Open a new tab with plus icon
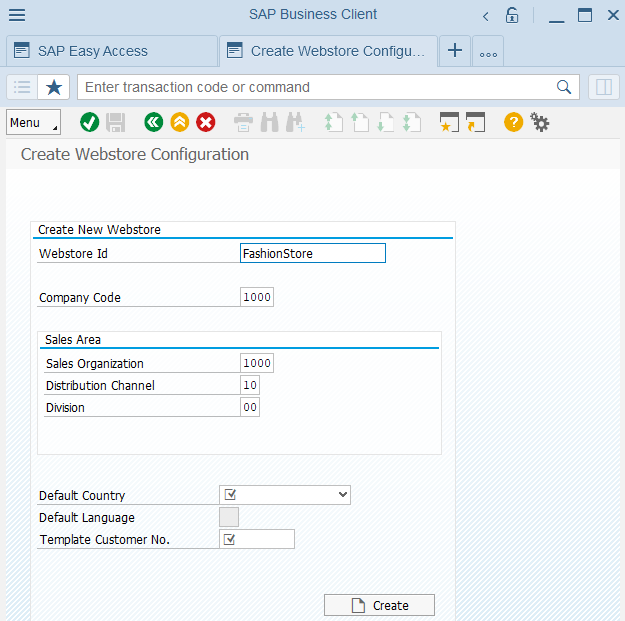Screen dimensions: 625x621 pyautogui.click(x=455, y=51)
